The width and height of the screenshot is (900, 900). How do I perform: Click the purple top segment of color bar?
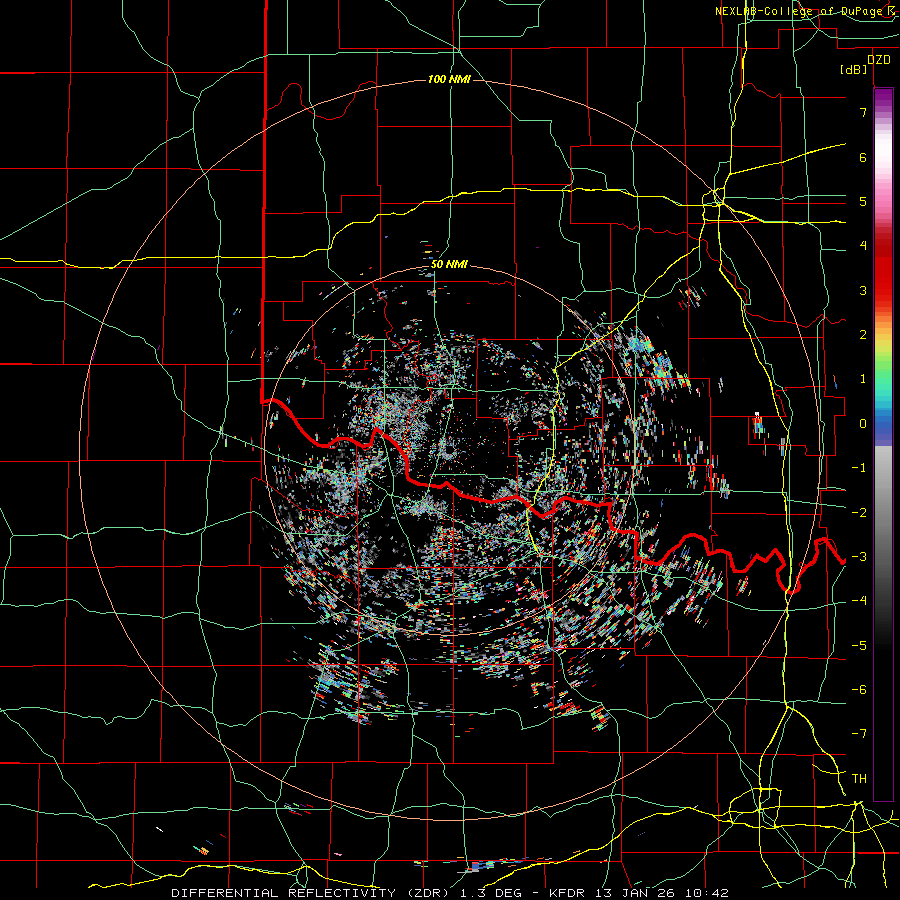[883, 98]
